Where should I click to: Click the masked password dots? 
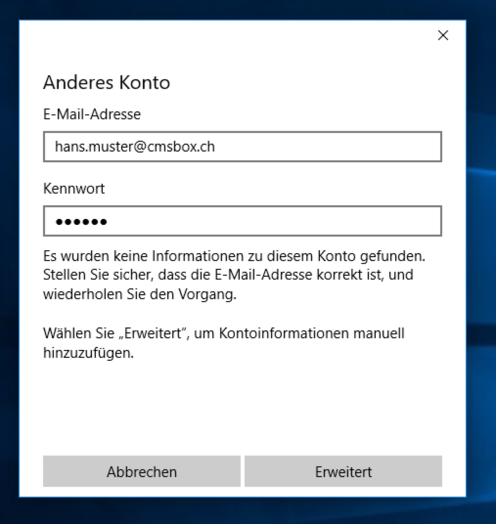pos(81,222)
